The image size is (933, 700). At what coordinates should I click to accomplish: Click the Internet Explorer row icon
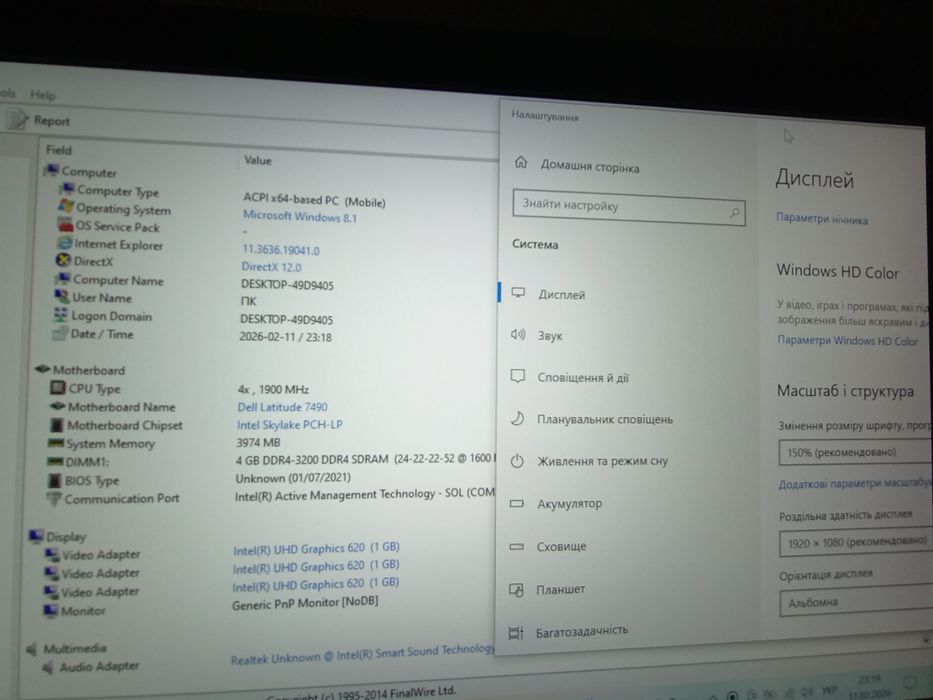click(x=64, y=243)
